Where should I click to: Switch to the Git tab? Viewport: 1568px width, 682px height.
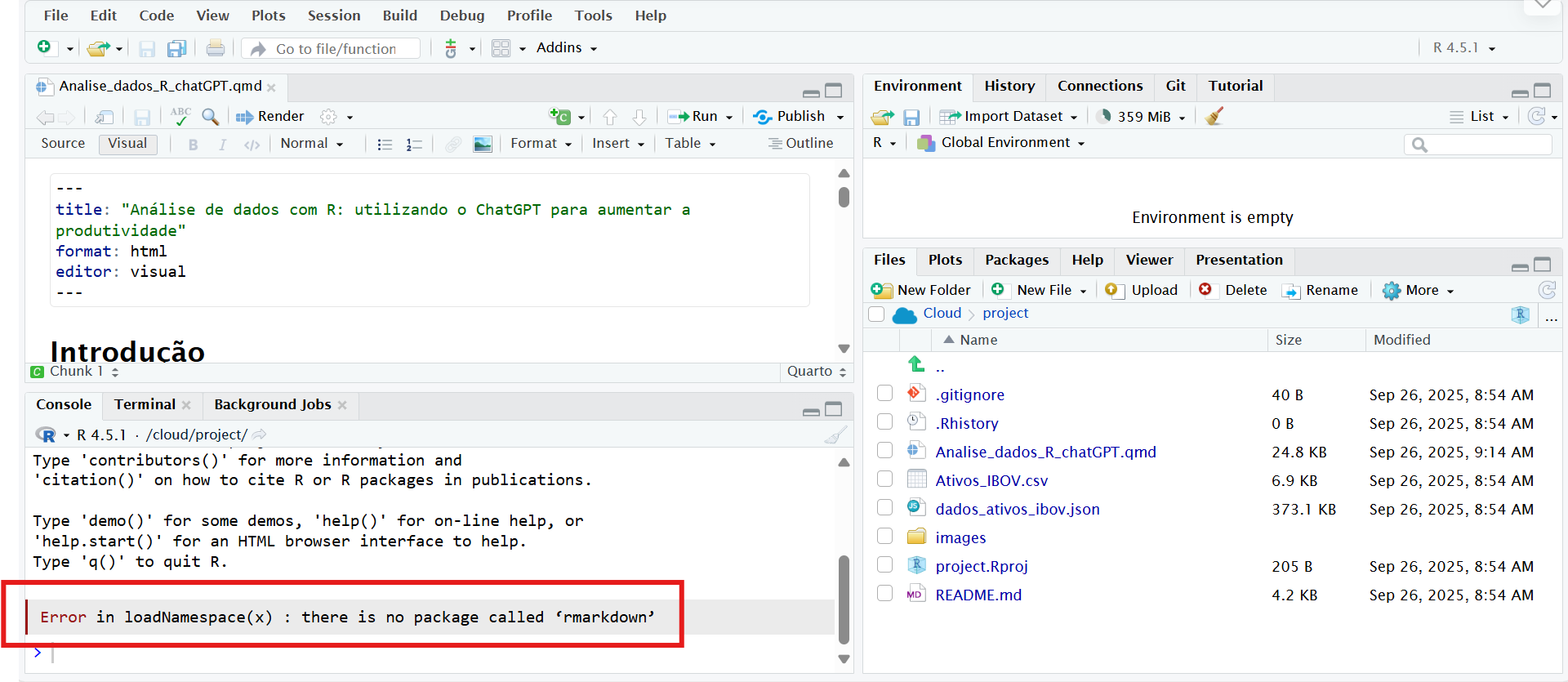click(x=1175, y=86)
